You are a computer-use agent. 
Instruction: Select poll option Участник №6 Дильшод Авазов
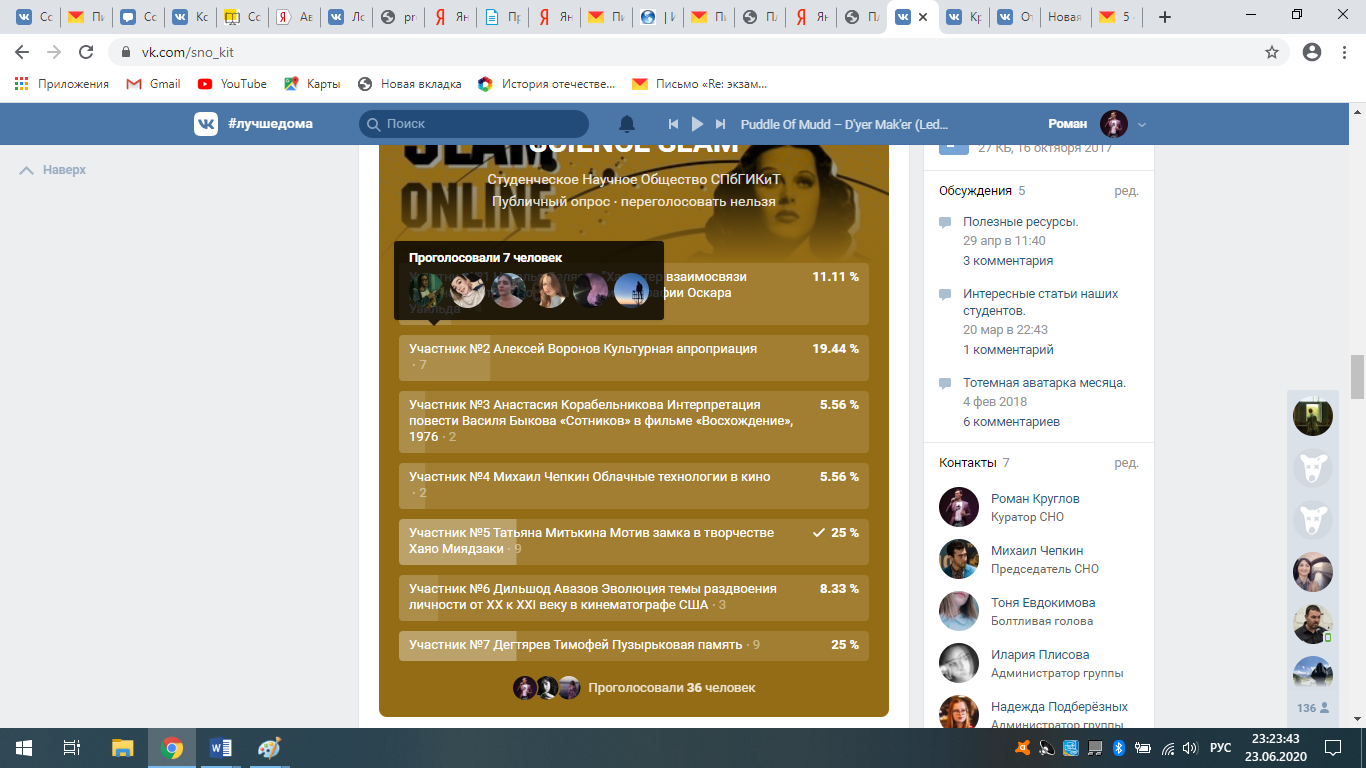coord(634,597)
